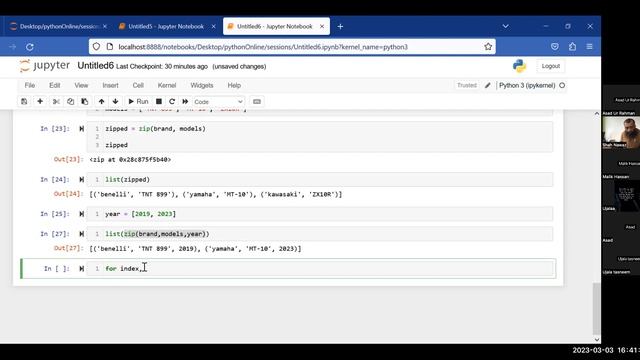Move selected cell down arrow

click(x=116, y=101)
